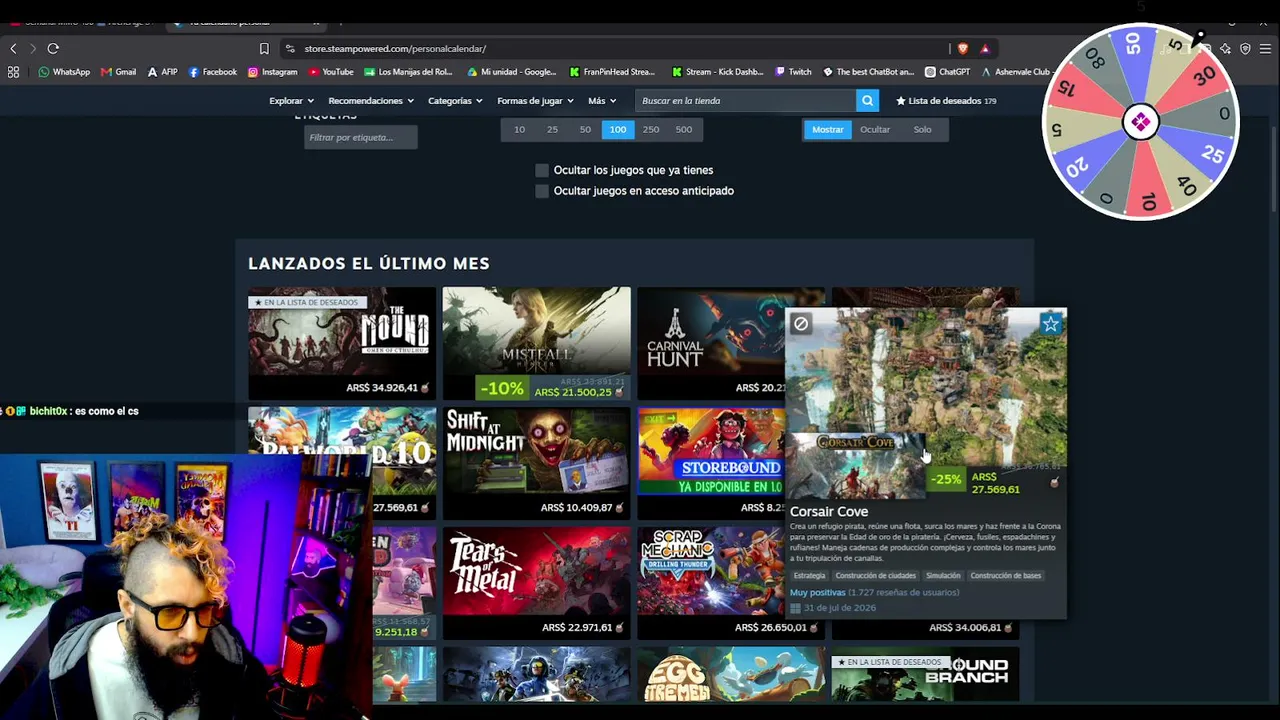Click the 'Construcción de bases' tag
Viewport: 1280px width, 720px height.
coord(1006,576)
